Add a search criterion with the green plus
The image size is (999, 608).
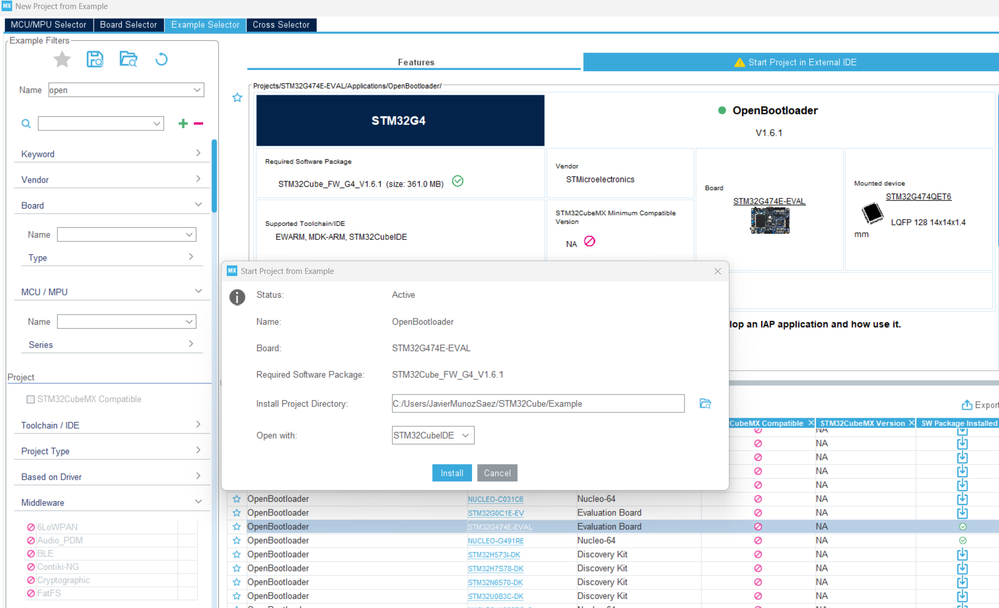(x=183, y=124)
